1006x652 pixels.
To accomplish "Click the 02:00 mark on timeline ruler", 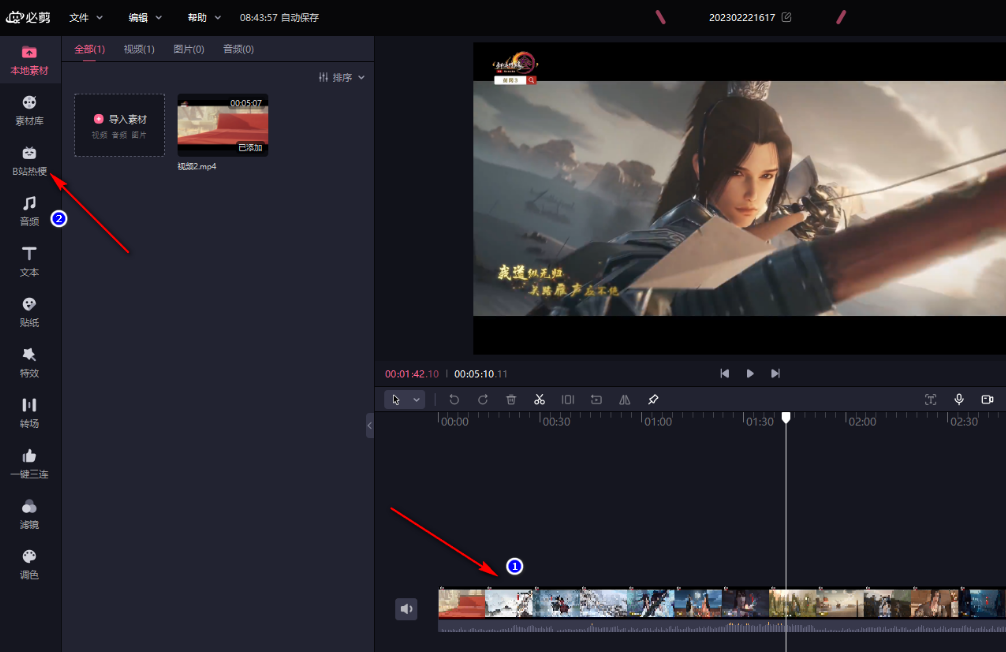I will point(862,422).
